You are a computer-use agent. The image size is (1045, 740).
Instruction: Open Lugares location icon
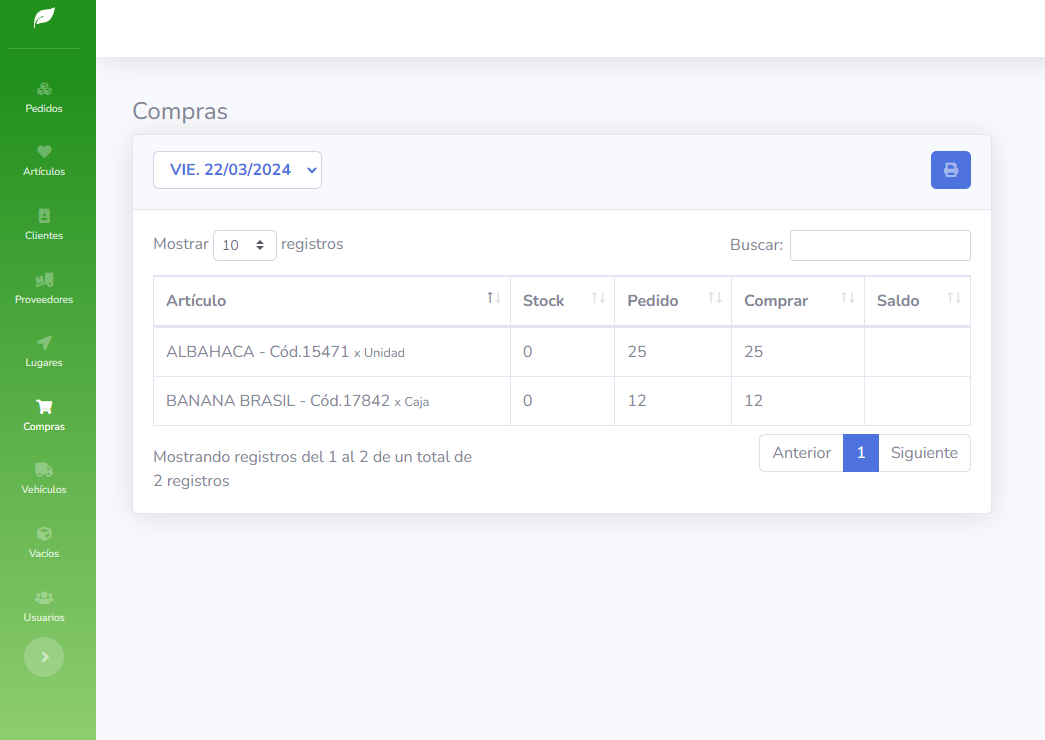[x=44, y=343]
